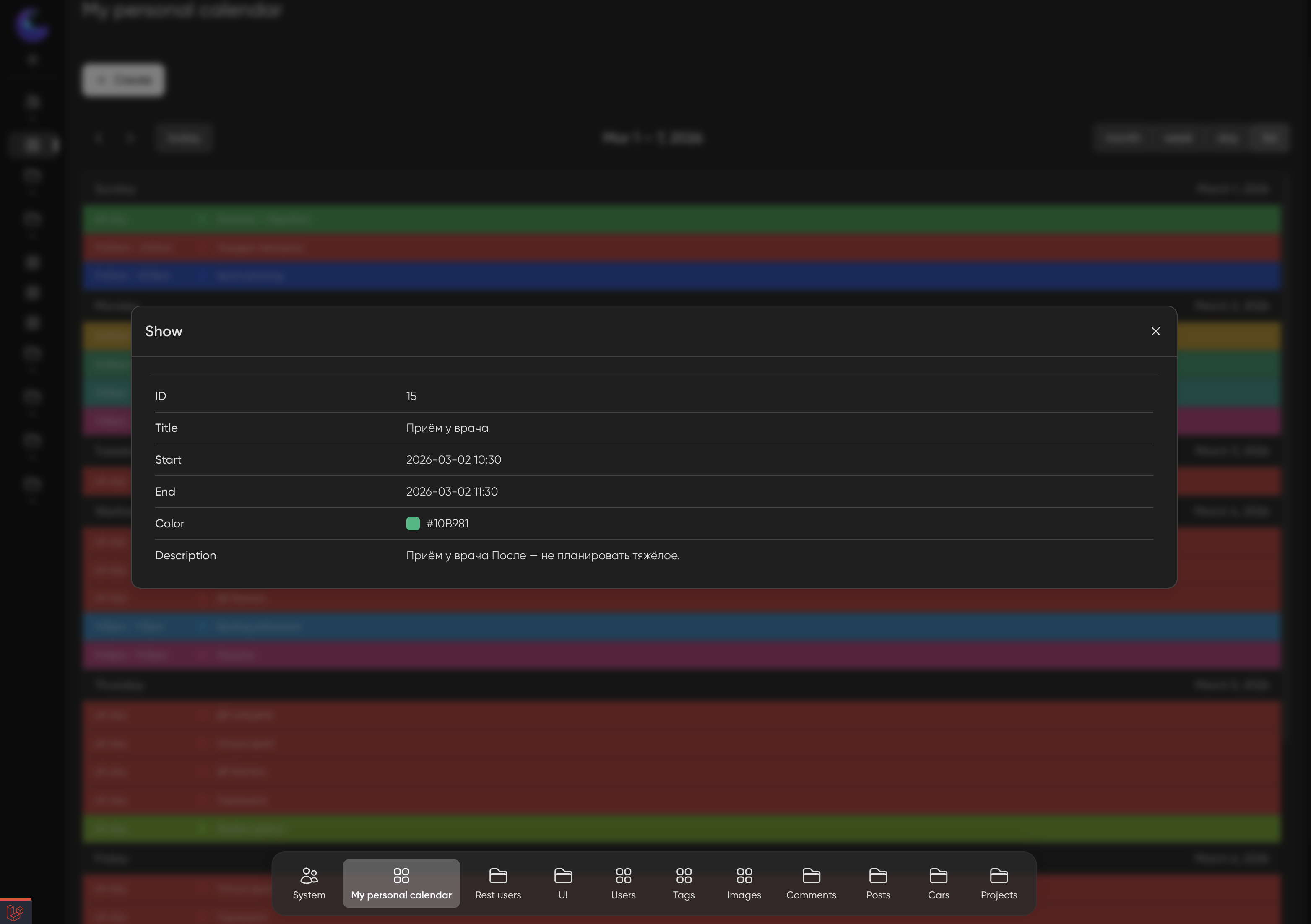Open the Tags section

coord(684,882)
